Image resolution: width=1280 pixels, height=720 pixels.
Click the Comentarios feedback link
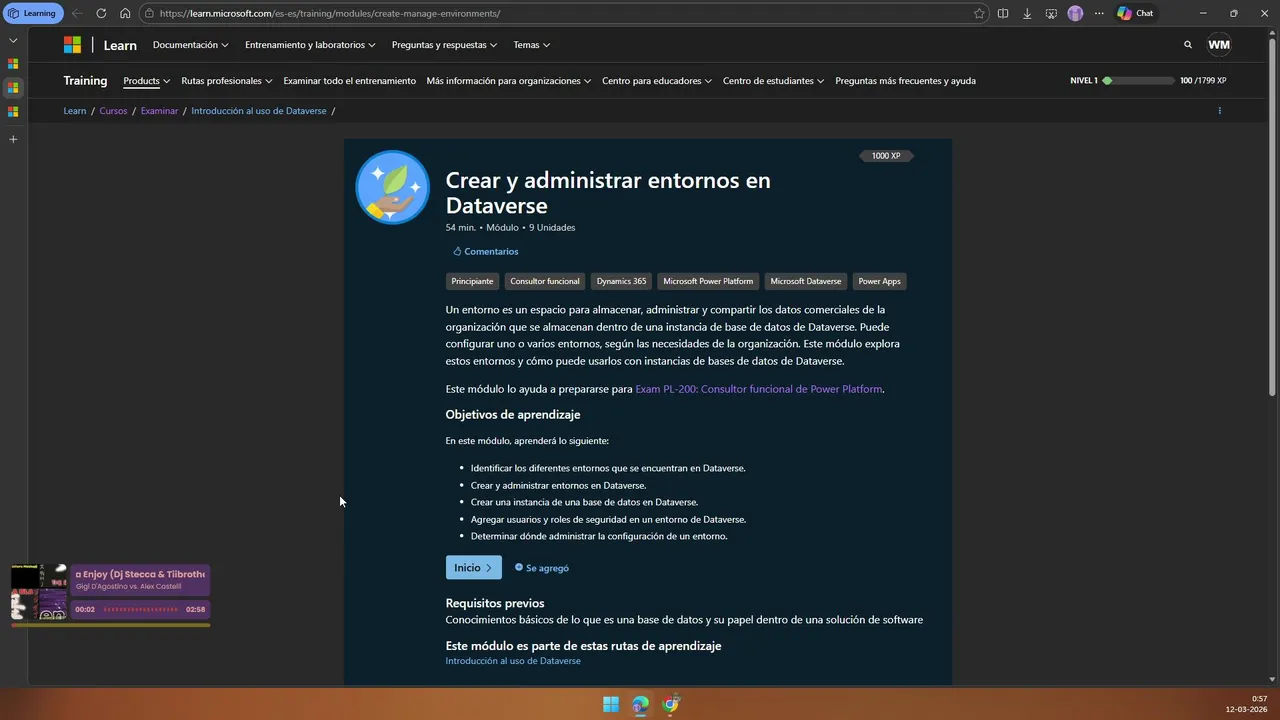[485, 252]
